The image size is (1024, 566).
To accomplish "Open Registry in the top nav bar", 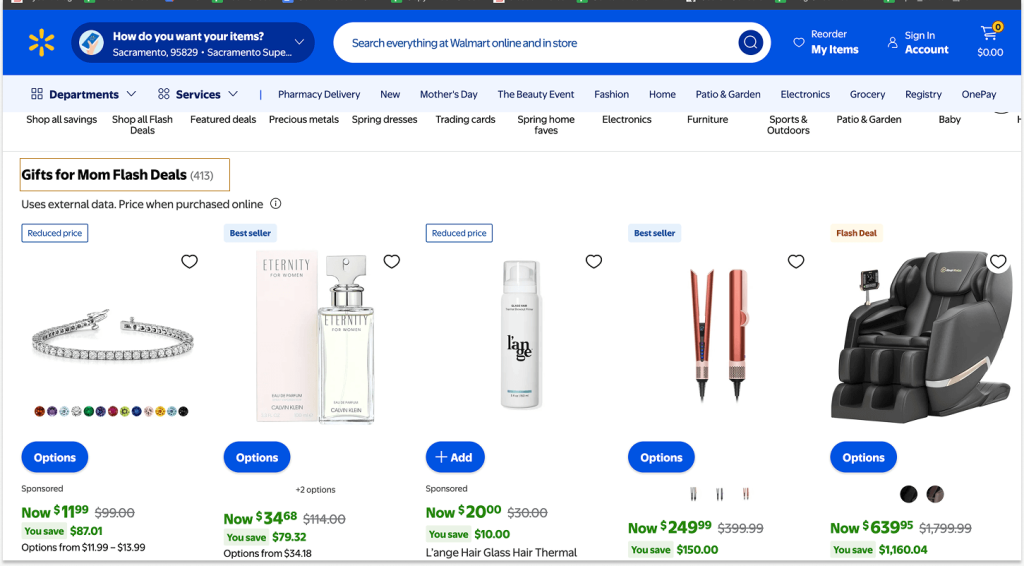I will (923, 94).
